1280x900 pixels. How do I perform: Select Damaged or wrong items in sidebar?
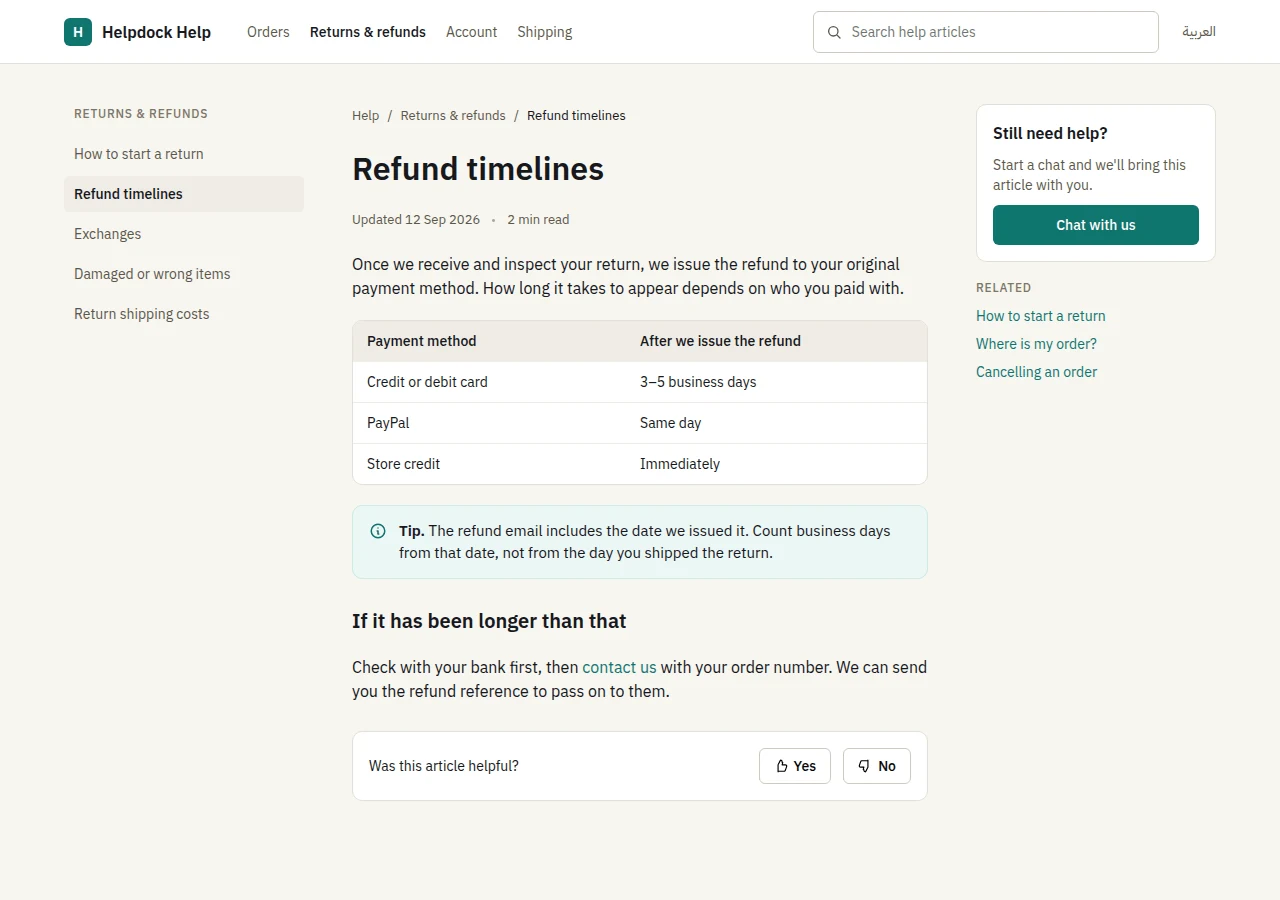click(184, 274)
